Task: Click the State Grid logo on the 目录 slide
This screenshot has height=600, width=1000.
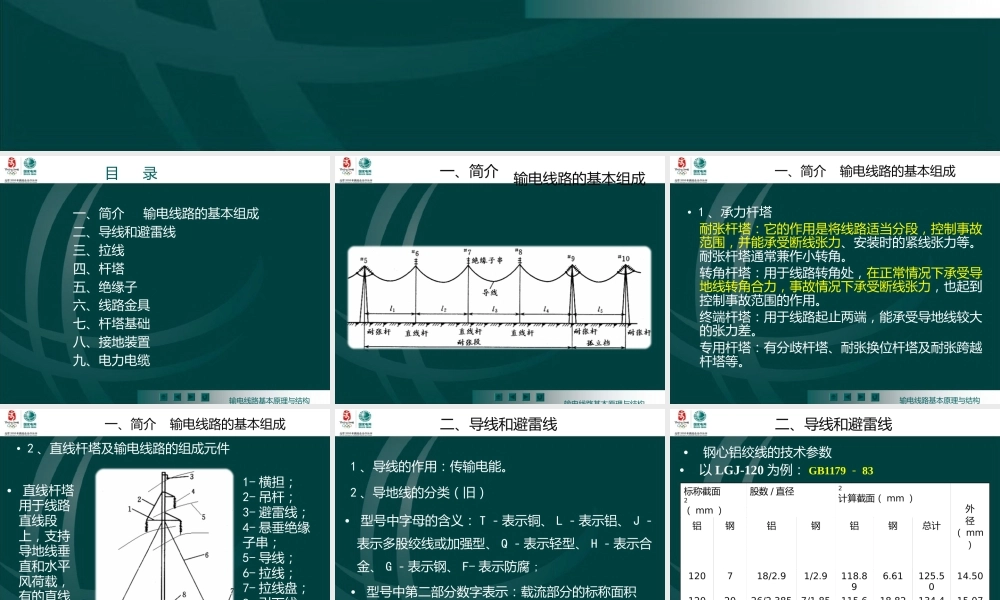Action: pos(29,167)
